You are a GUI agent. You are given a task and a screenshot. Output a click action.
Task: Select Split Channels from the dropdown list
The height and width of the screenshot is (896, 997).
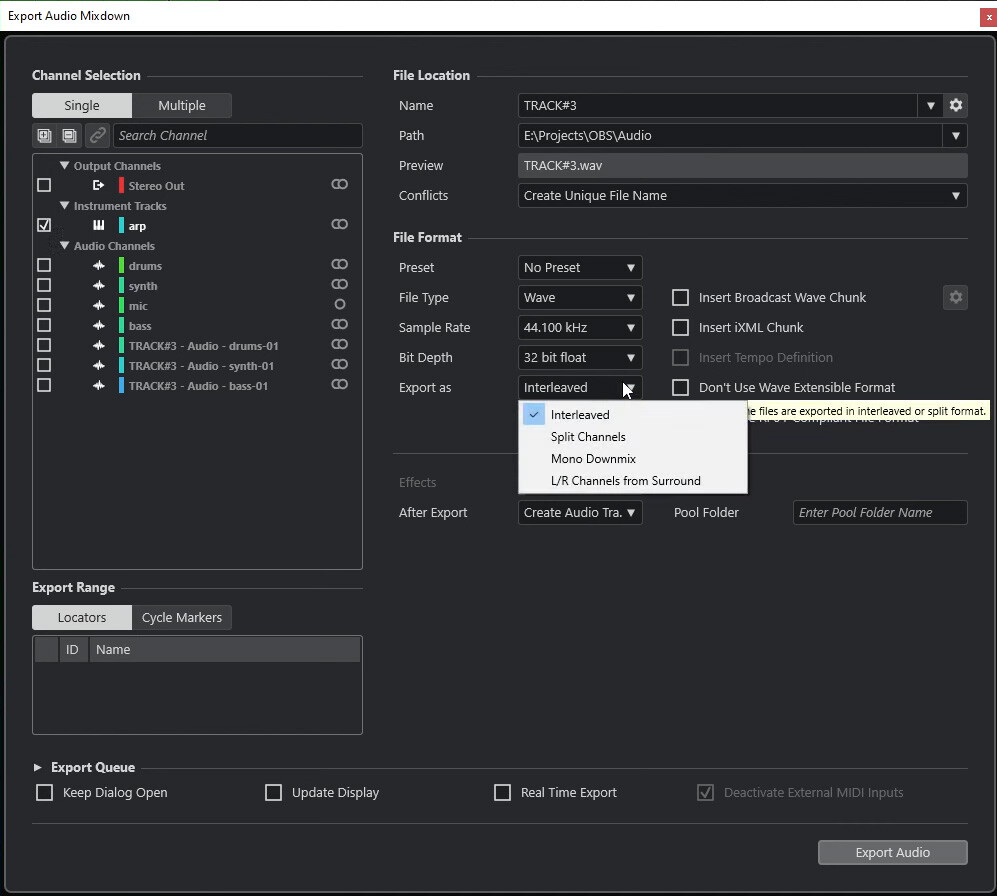[x=588, y=437]
